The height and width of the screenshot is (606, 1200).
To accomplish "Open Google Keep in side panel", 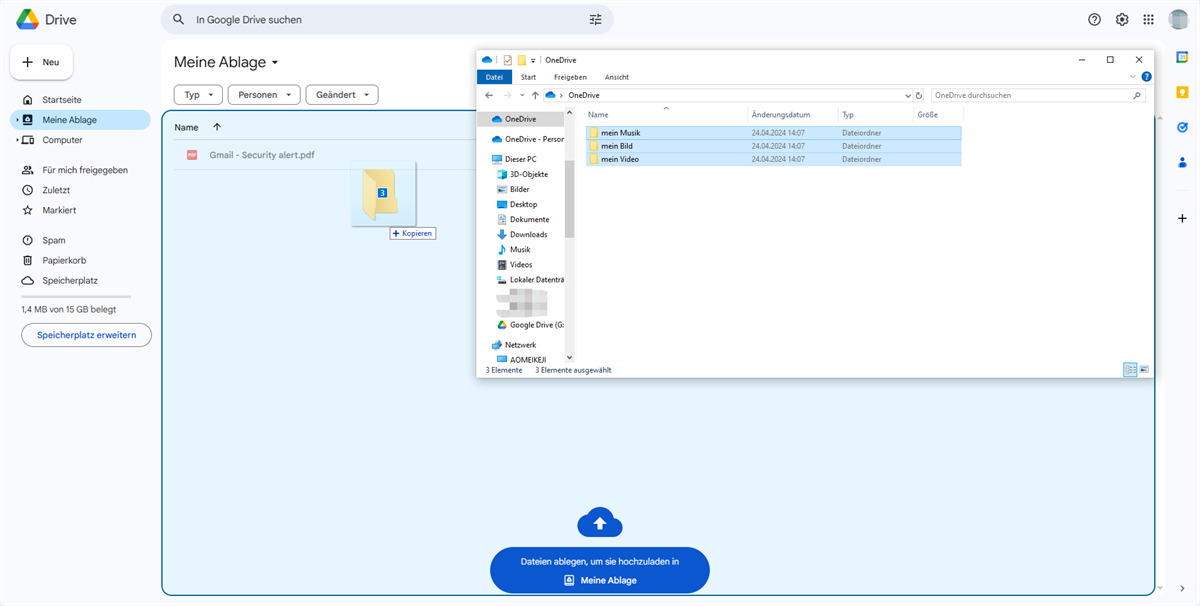I will click(x=1182, y=92).
